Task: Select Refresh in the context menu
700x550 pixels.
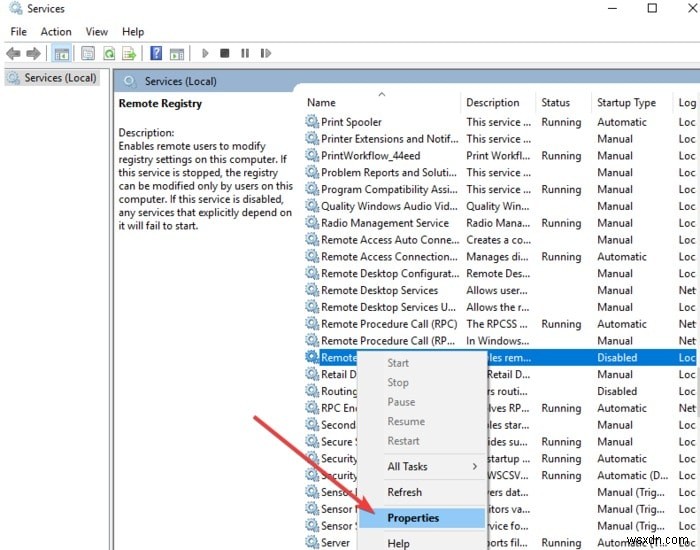Action: click(x=404, y=492)
